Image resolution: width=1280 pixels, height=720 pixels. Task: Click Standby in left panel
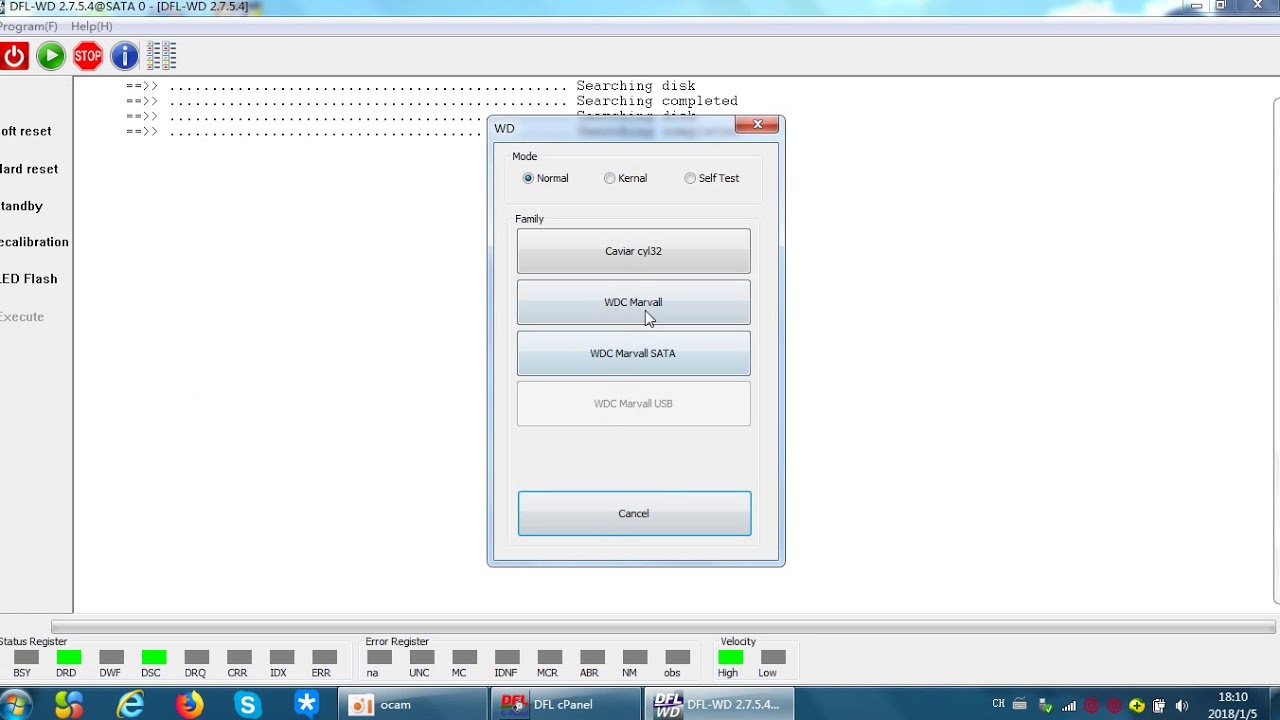point(21,206)
